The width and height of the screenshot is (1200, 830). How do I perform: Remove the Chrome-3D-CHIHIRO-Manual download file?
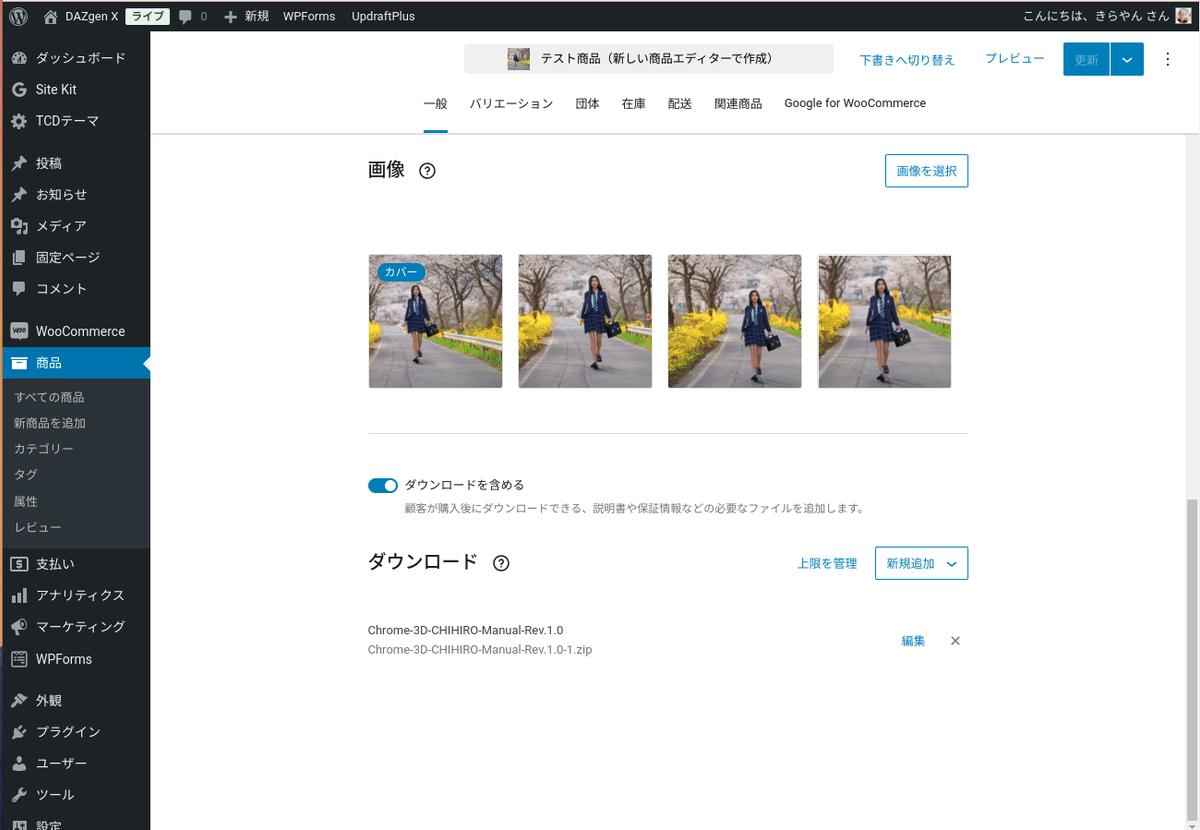click(x=955, y=641)
